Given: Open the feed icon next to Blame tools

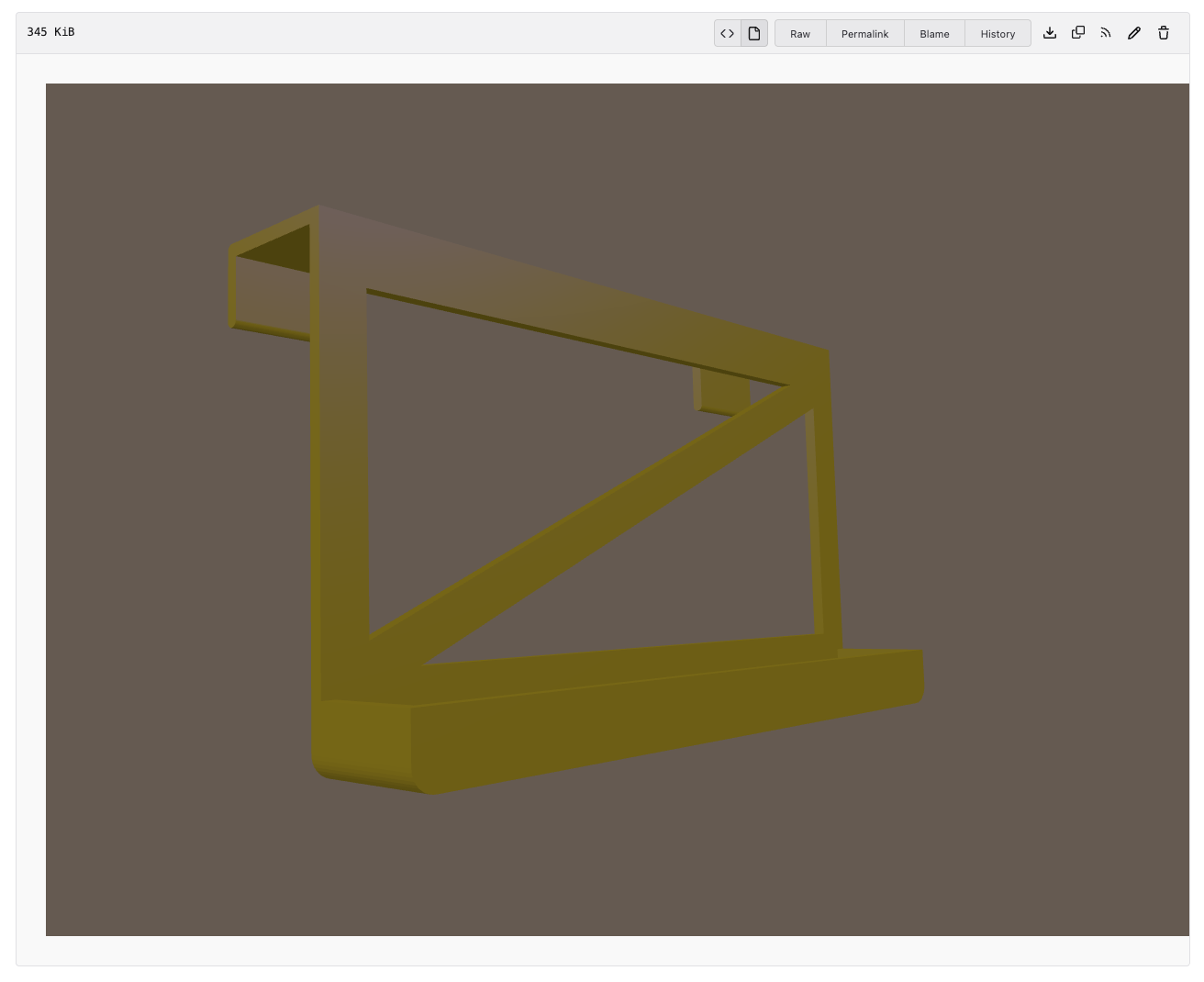Looking at the screenshot, I should [1106, 32].
